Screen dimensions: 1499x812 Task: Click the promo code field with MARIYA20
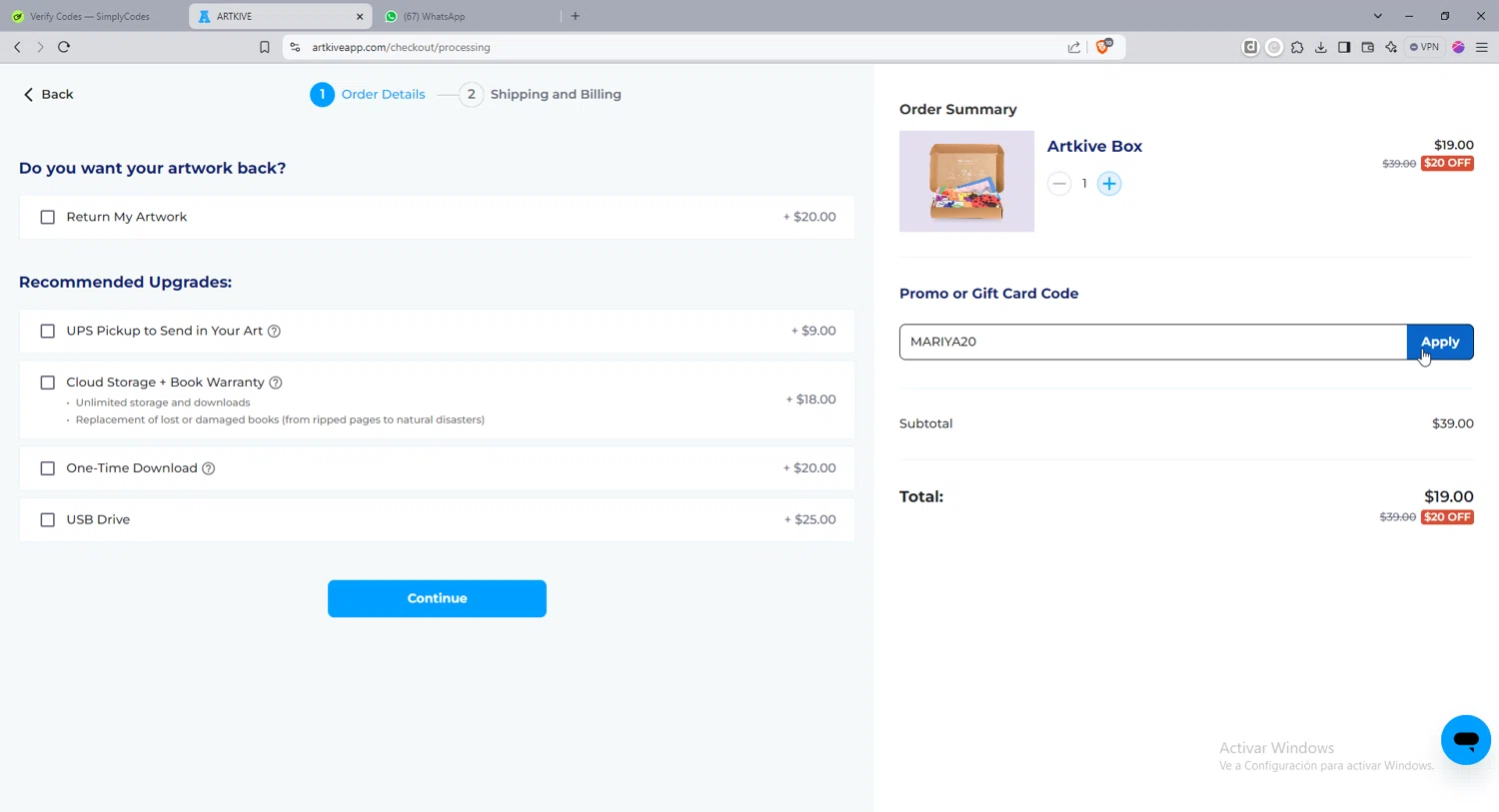(x=1153, y=342)
